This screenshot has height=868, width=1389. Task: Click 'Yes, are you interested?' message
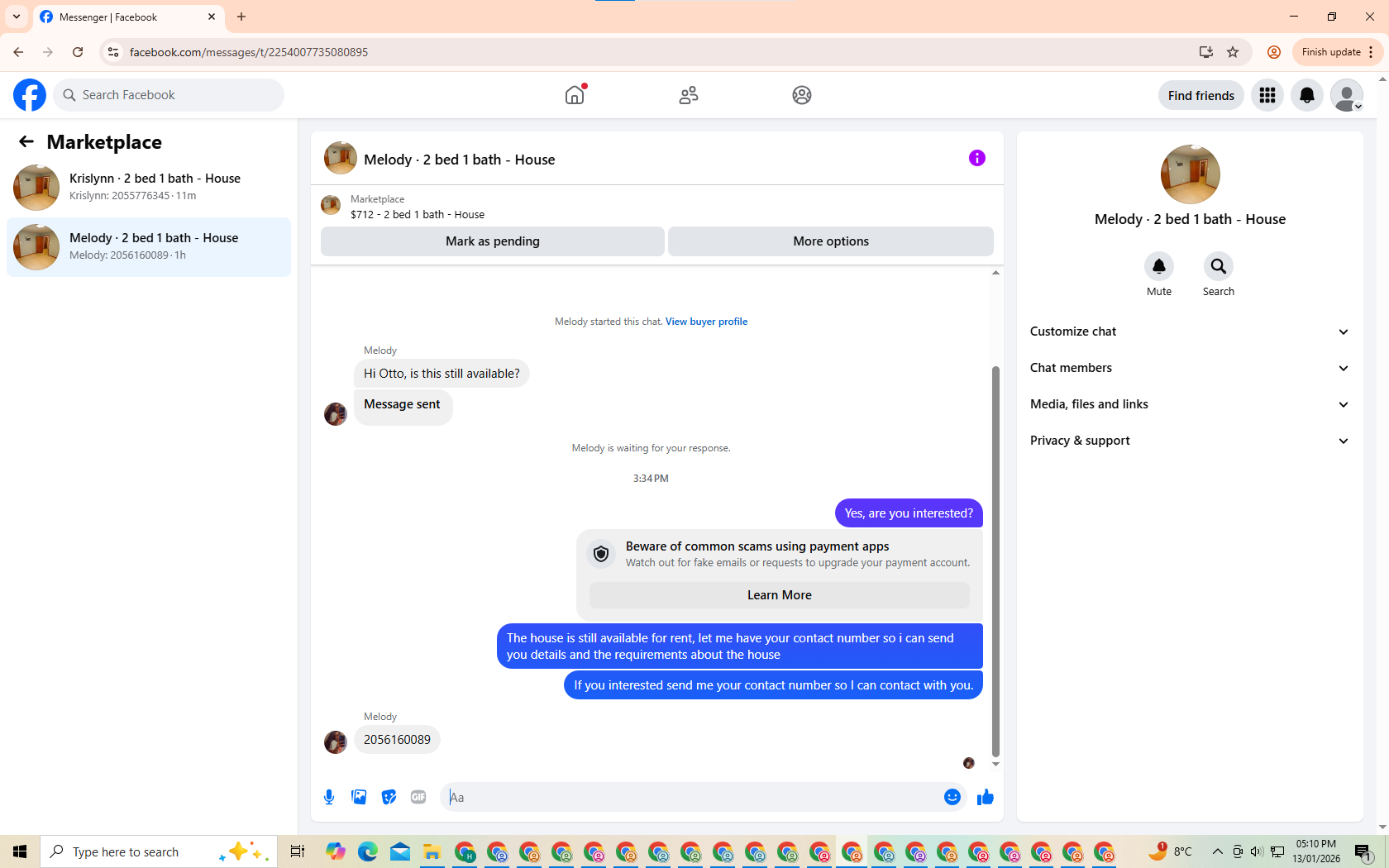coord(909,513)
